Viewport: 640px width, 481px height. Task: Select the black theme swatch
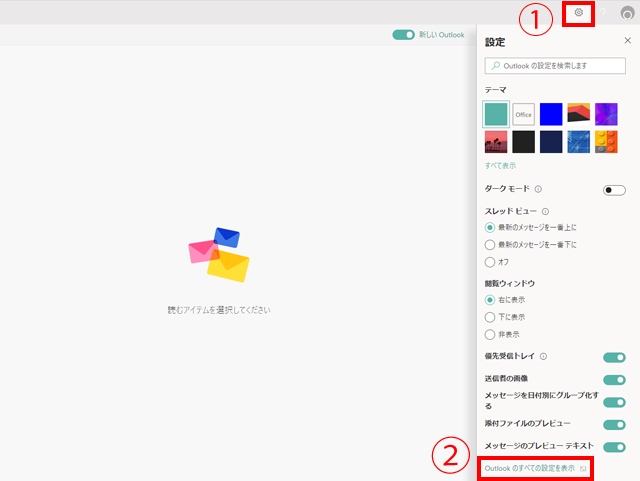tap(523, 142)
